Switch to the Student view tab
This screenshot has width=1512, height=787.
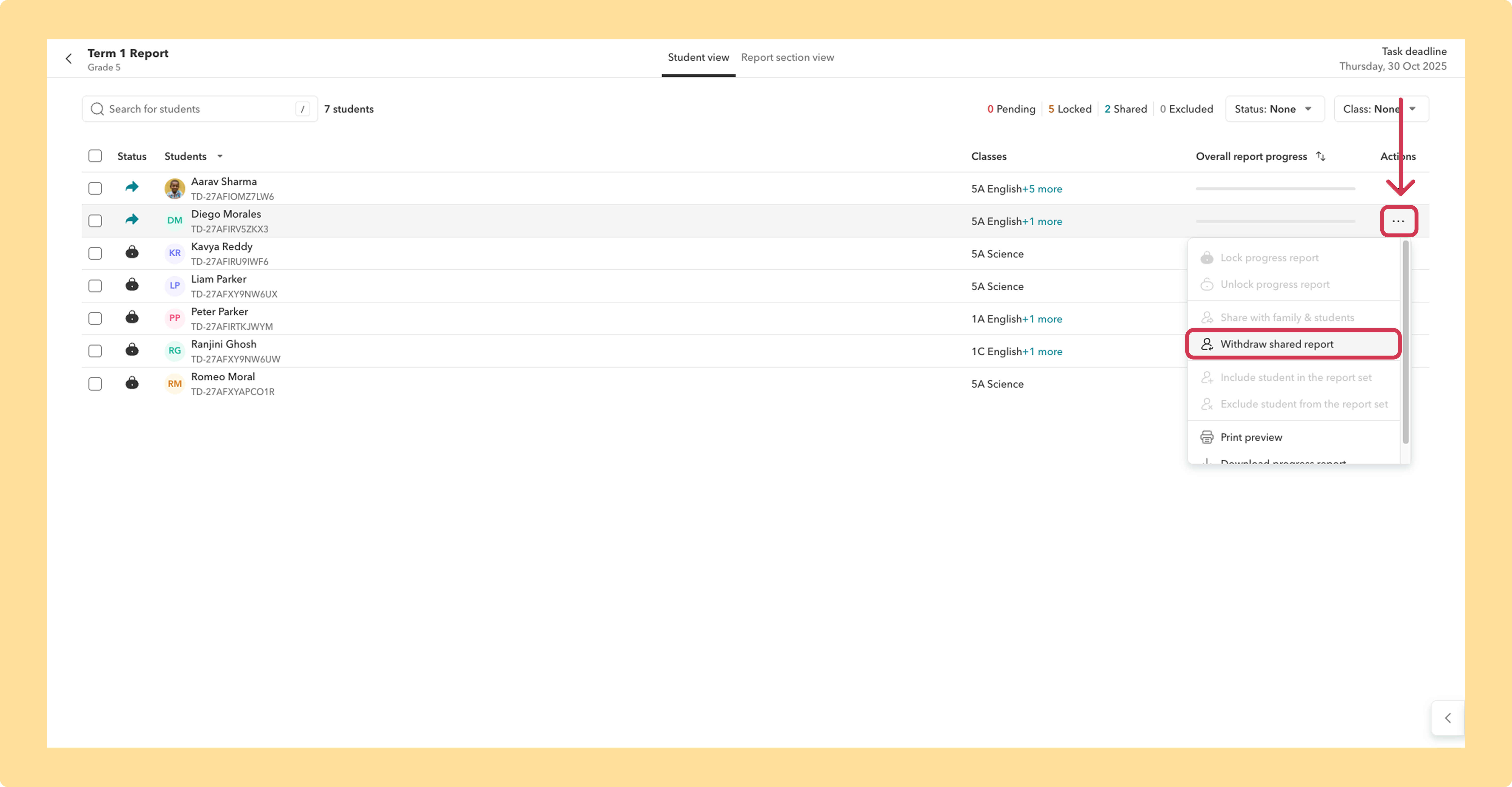[698, 58]
